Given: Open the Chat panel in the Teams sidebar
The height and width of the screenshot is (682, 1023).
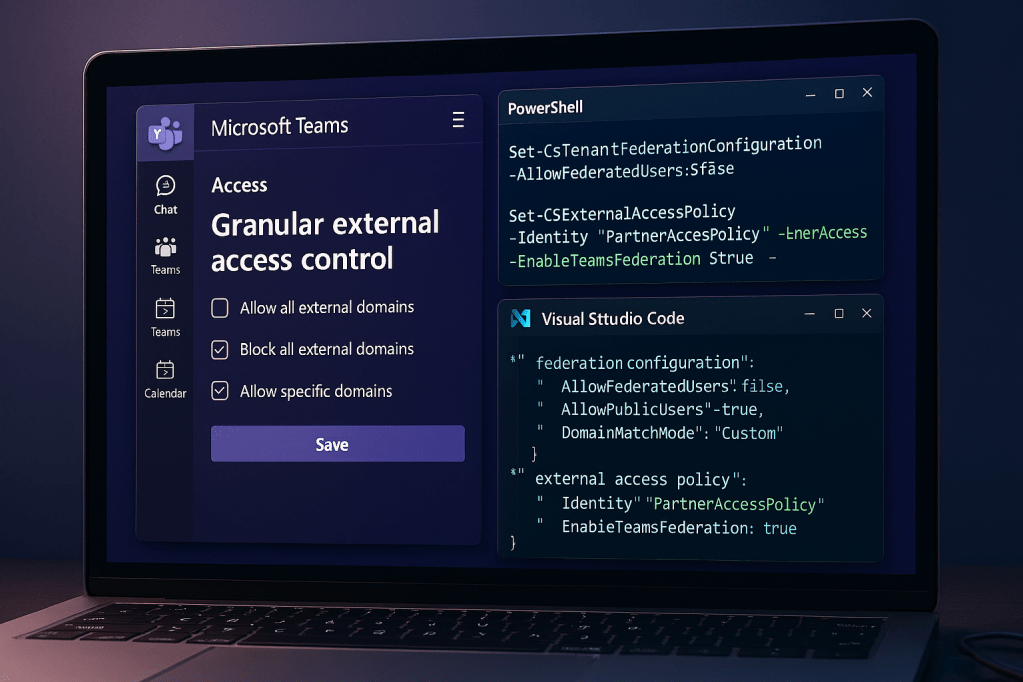Looking at the screenshot, I should (164, 193).
